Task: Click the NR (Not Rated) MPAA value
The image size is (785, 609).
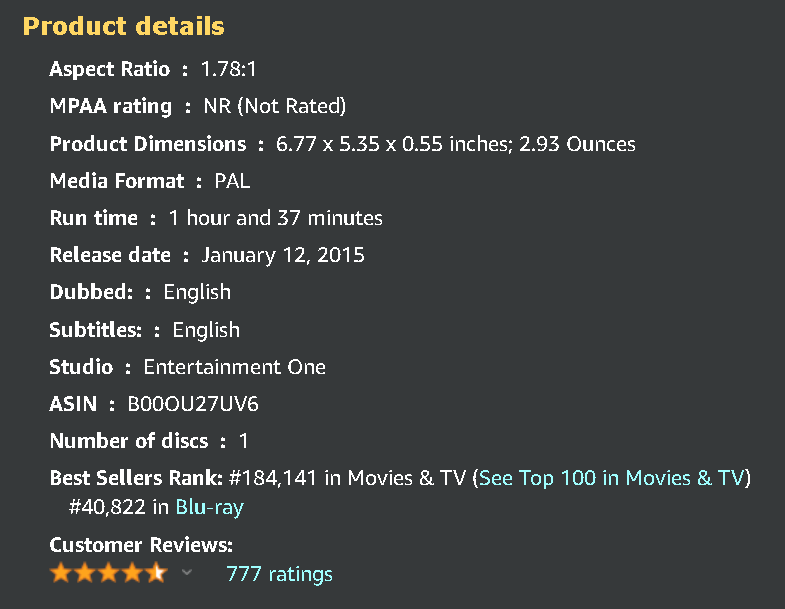Action: pyautogui.click(x=274, y=106)
